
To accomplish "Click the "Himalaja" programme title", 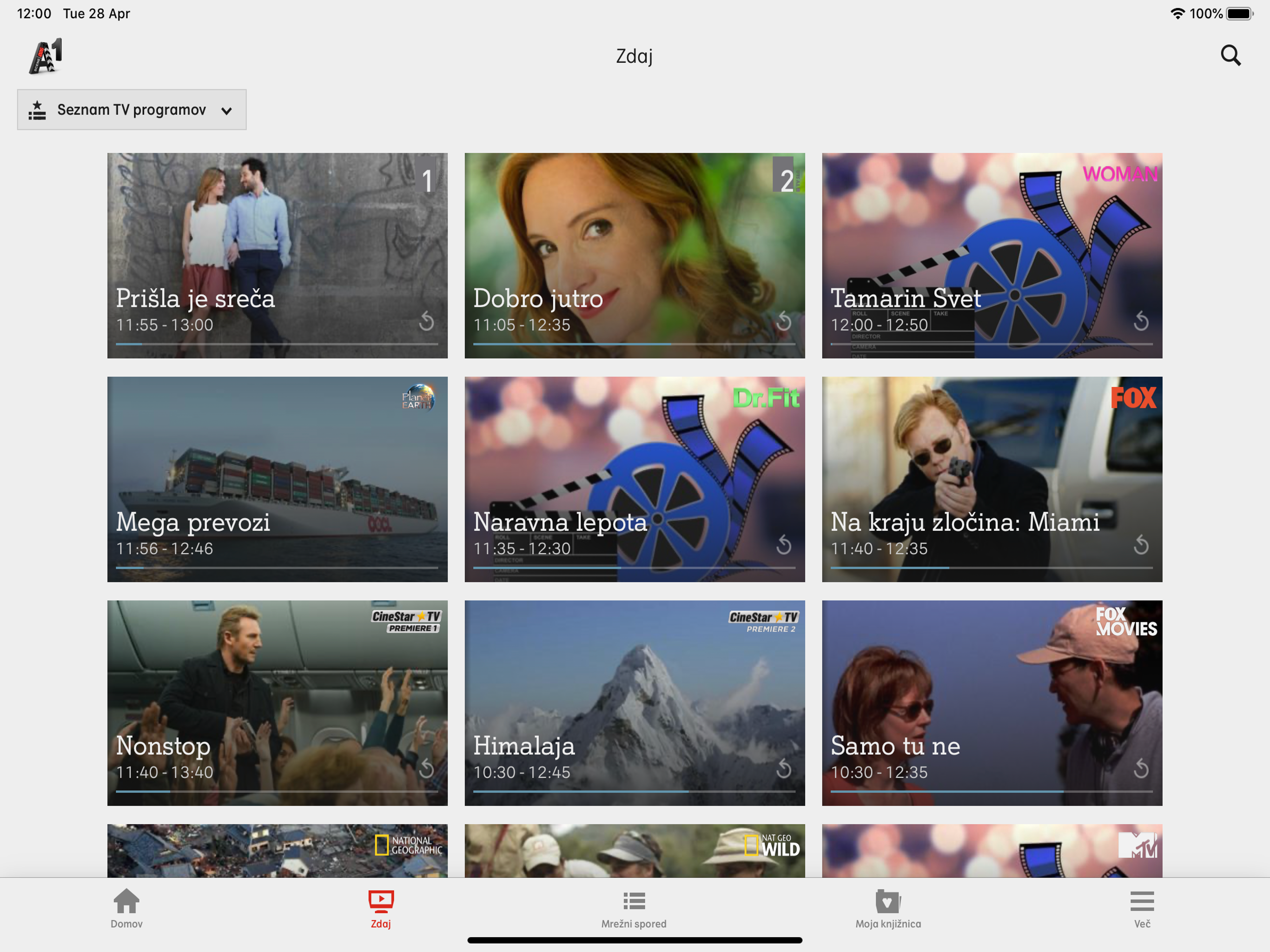I will coord(523,746).
